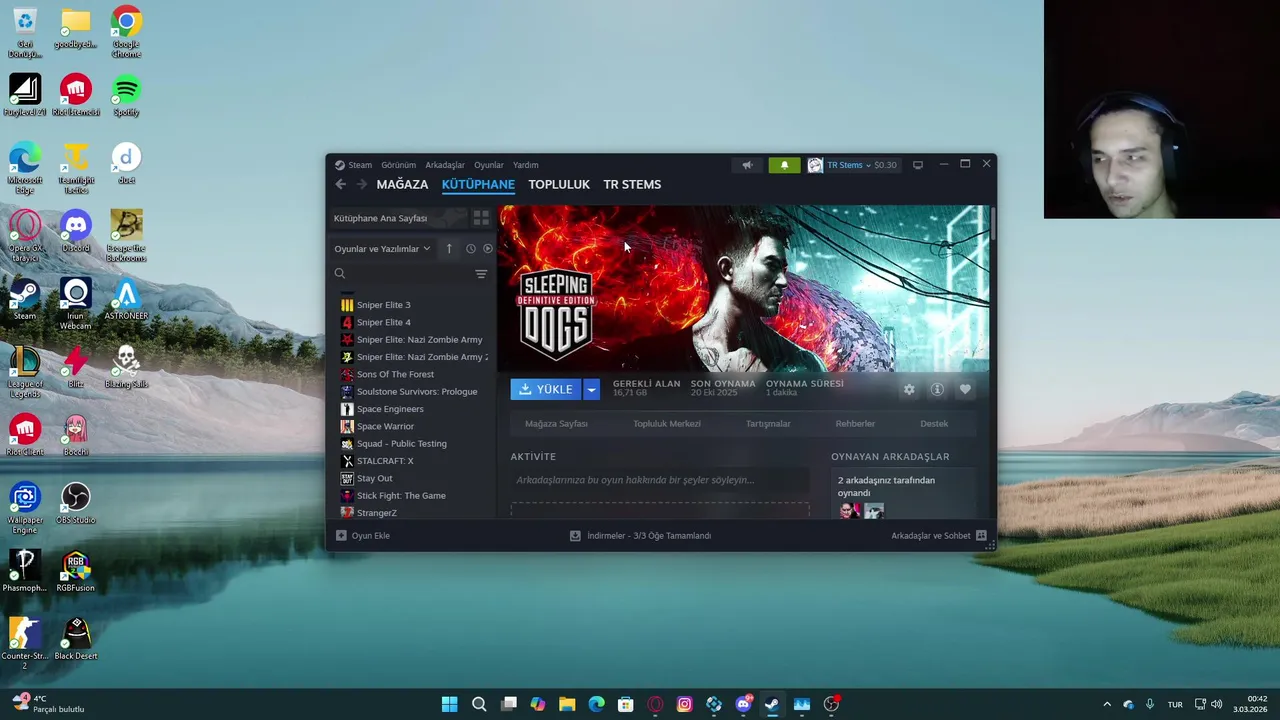The image size is (1280, 720).
Task: Switch to Big Picture mode monitor icon
Action: pos(918,165)
